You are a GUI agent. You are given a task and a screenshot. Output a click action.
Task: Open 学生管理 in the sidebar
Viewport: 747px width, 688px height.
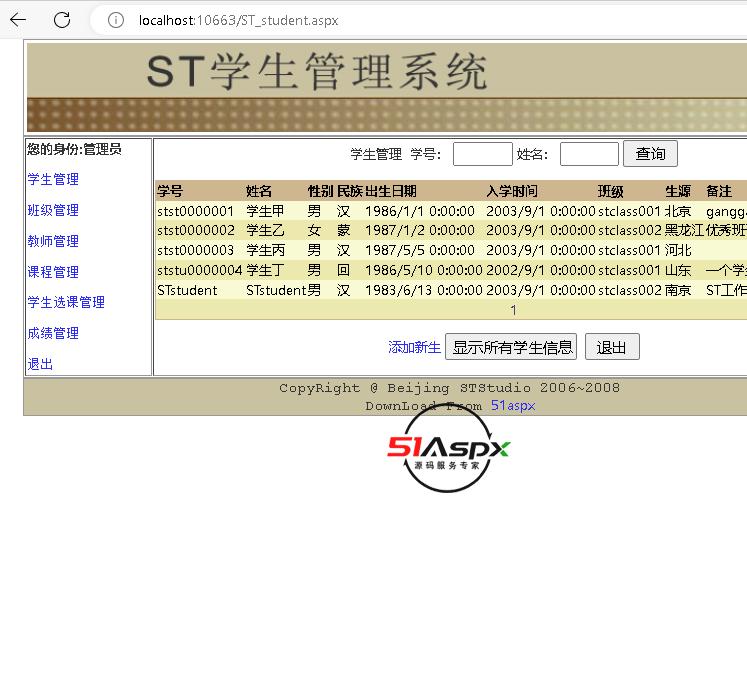[x=53, y=180]
